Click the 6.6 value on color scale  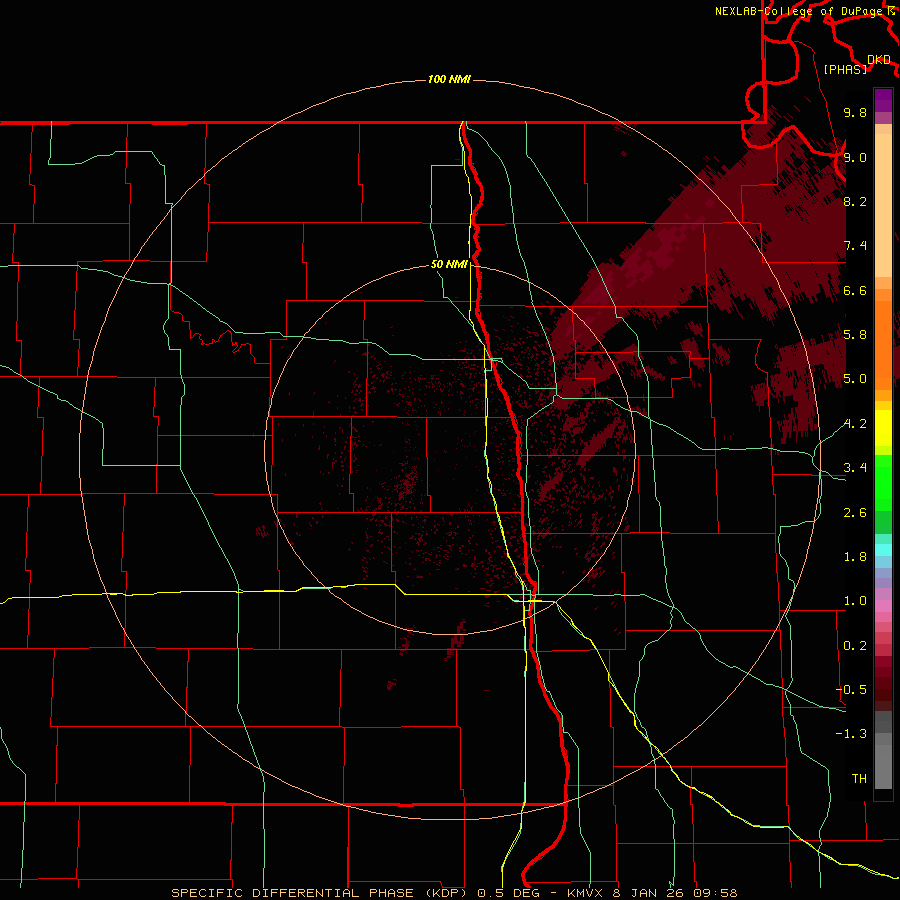point(855,290)
